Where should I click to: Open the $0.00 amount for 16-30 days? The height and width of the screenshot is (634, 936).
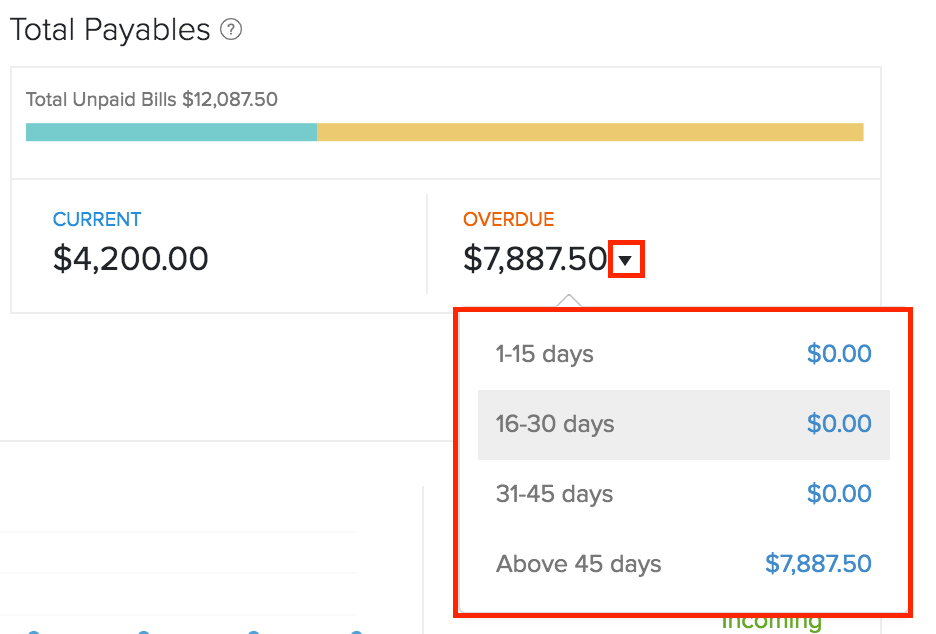tap(839, 424)
